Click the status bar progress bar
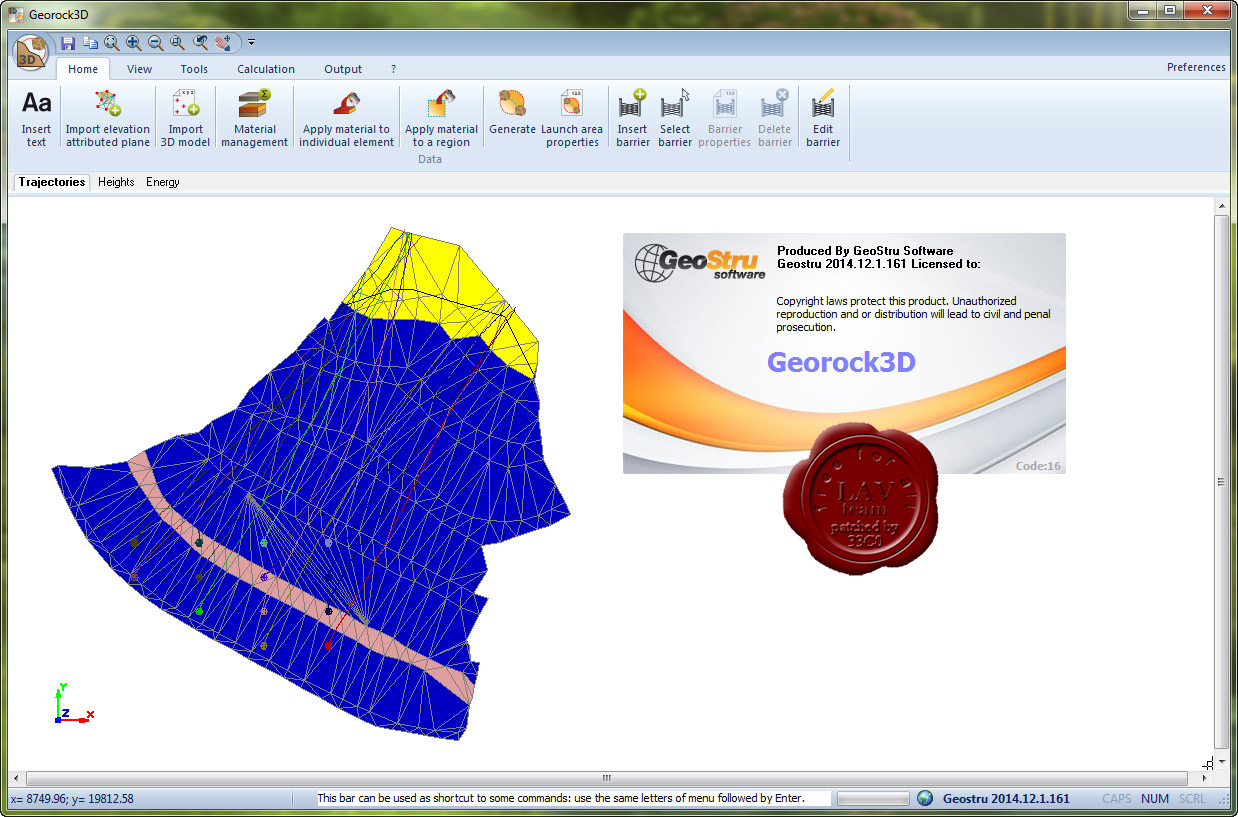Viewport: 1238px width, 817px height. (x=873, y=798)
